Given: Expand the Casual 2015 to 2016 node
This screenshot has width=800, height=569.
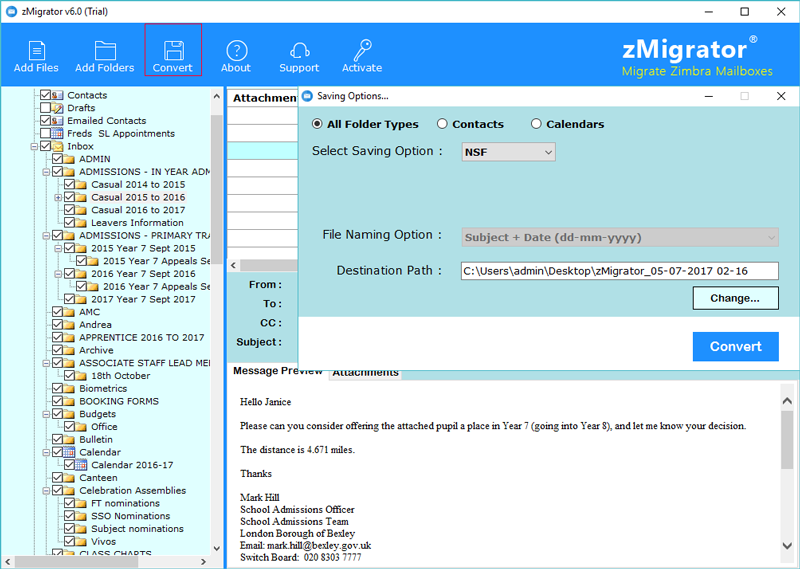Looking at the screenshot, I should click(x=58, y=197).
